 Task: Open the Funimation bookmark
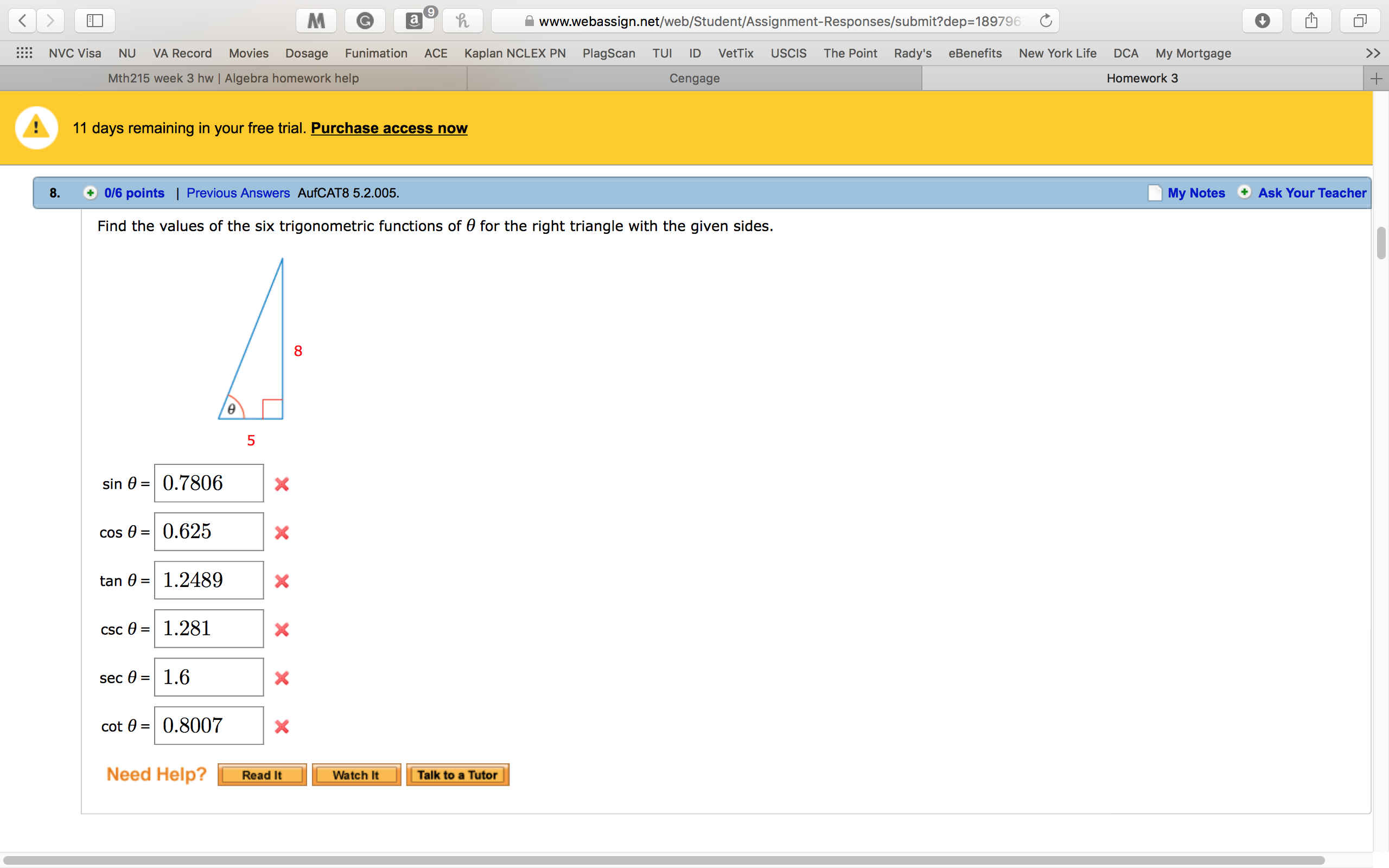(376, 53)
